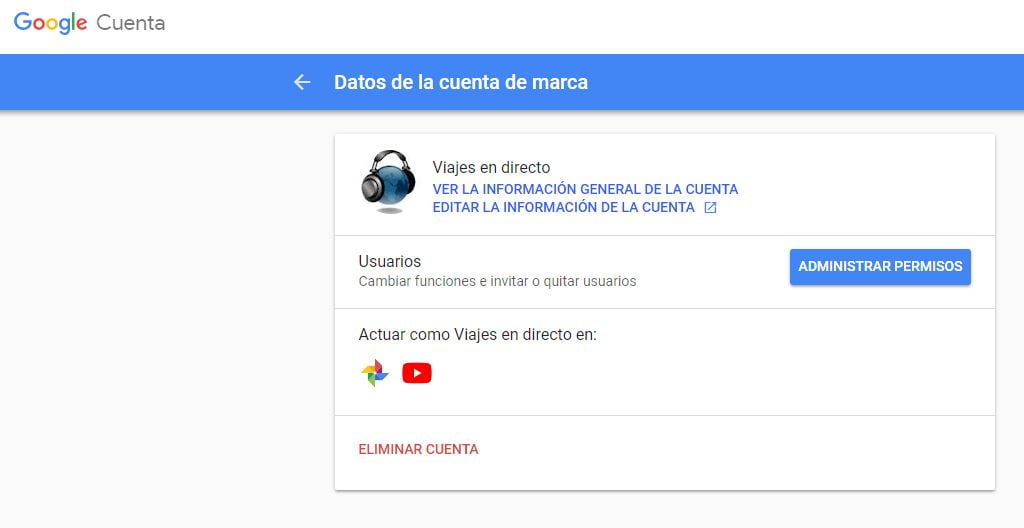This screenshot has width=1024, height=528.
Task: Click "Cambiar funciones e invitar o quitar usuarios" description
Action: (x=497, y=282)
